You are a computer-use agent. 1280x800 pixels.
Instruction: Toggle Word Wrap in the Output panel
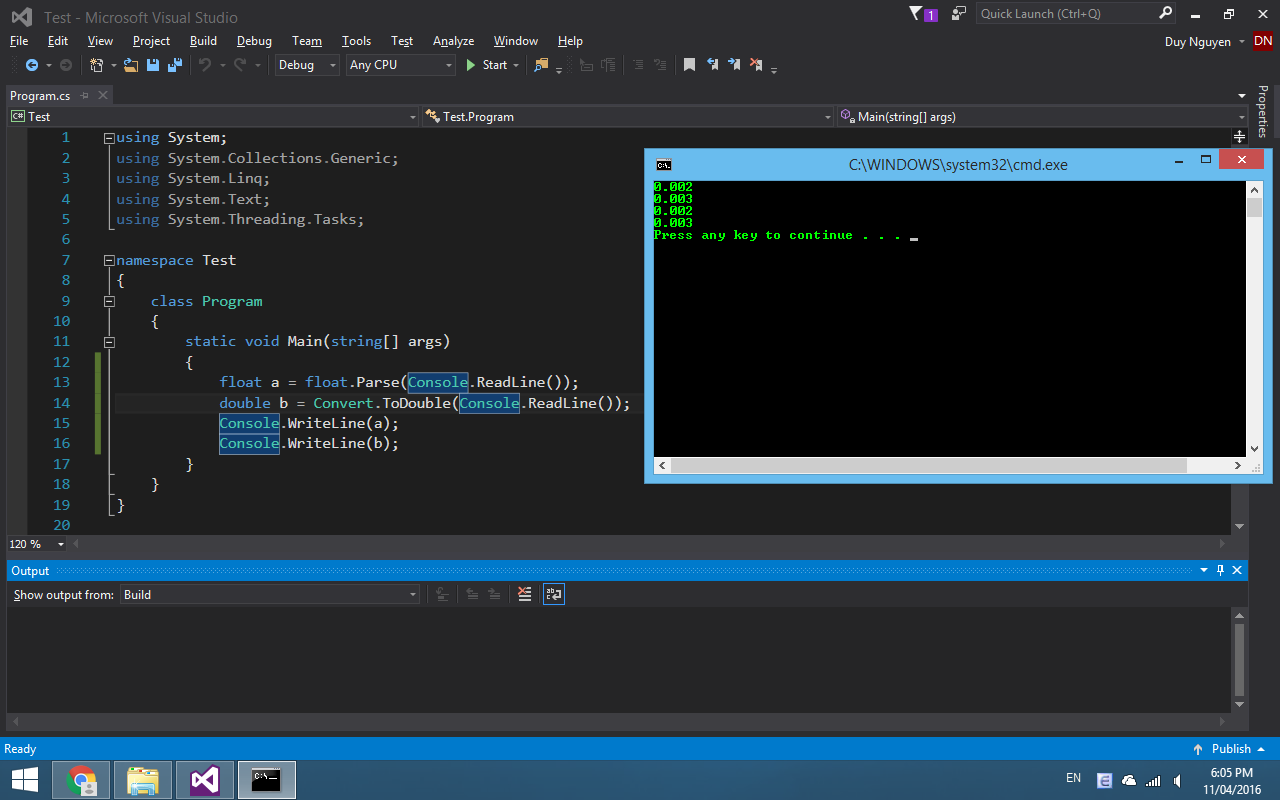[554, 594]
